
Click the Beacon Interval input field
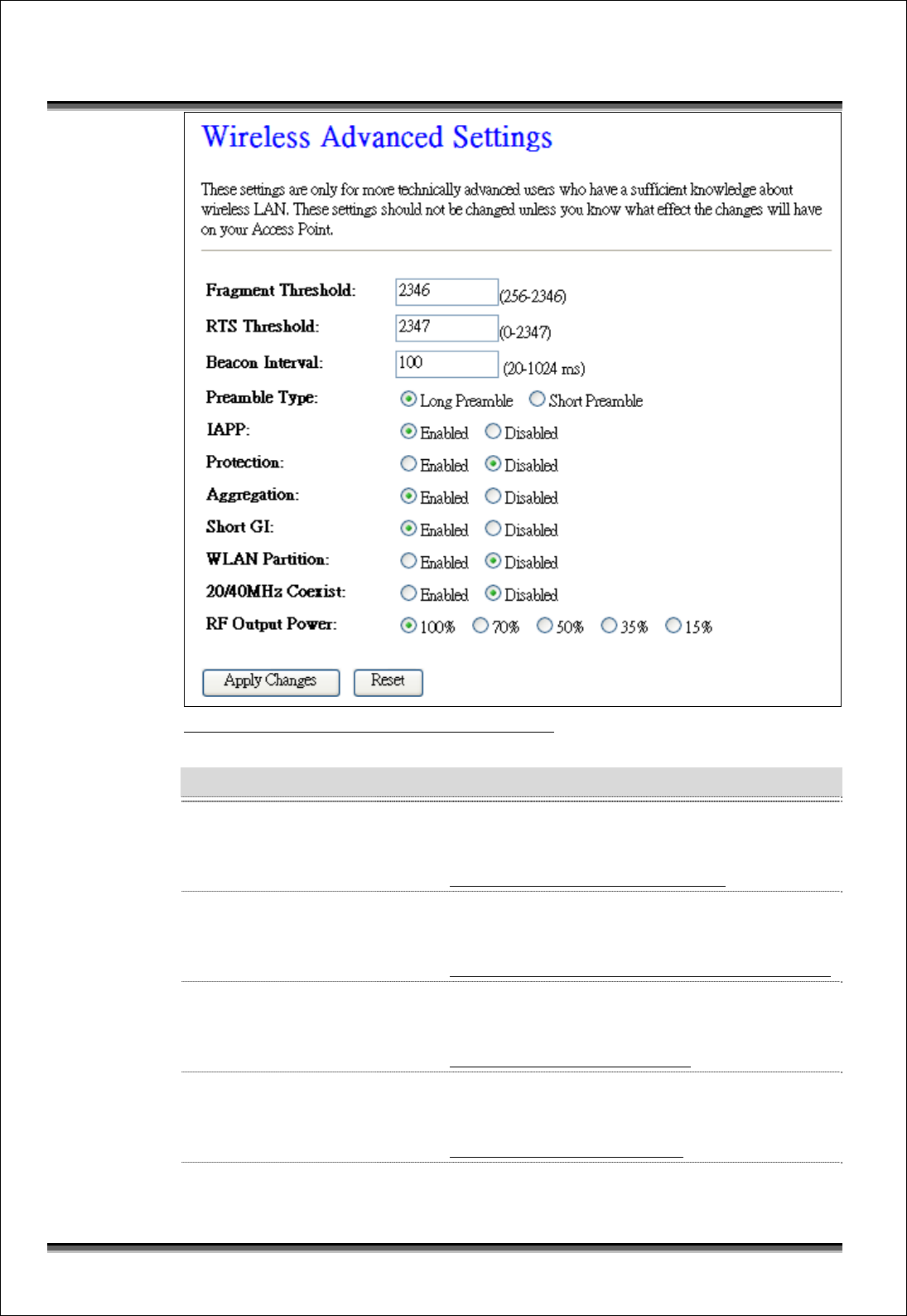point(446,365)
